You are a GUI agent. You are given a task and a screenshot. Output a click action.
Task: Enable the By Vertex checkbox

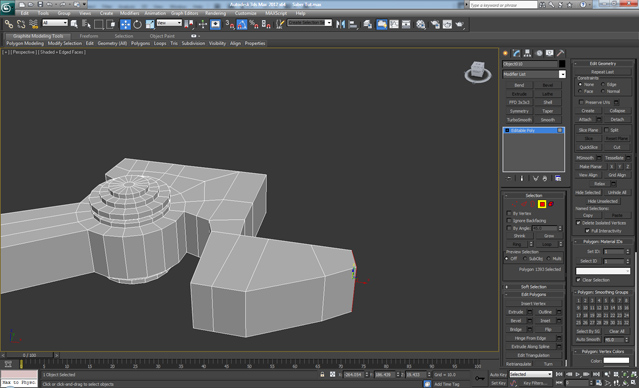509,213
